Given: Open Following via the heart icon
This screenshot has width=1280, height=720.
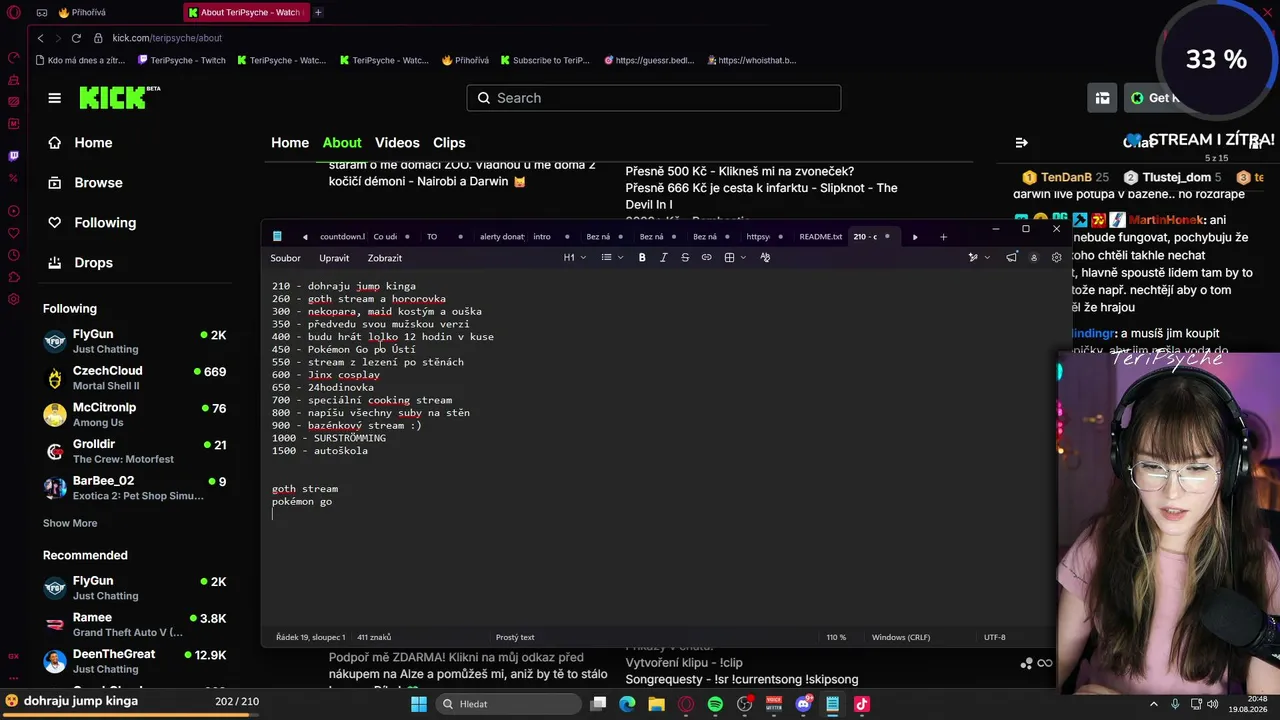Looking at the screenshot, I should (55, 223).
